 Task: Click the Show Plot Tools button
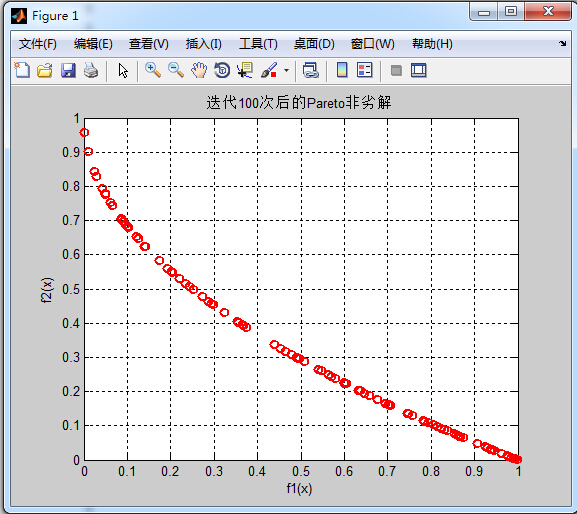[x=419, y=70]
